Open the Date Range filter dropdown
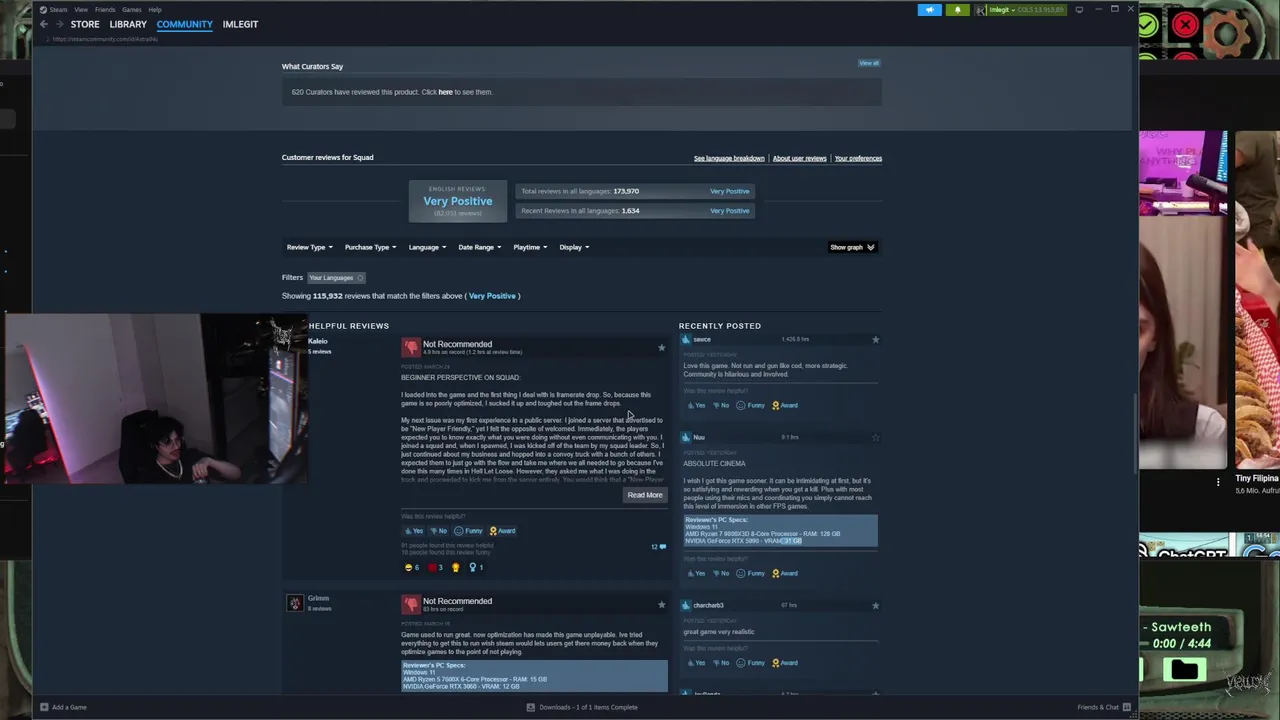This screenshot has height=720, width=1280. (x=479, y=247)
